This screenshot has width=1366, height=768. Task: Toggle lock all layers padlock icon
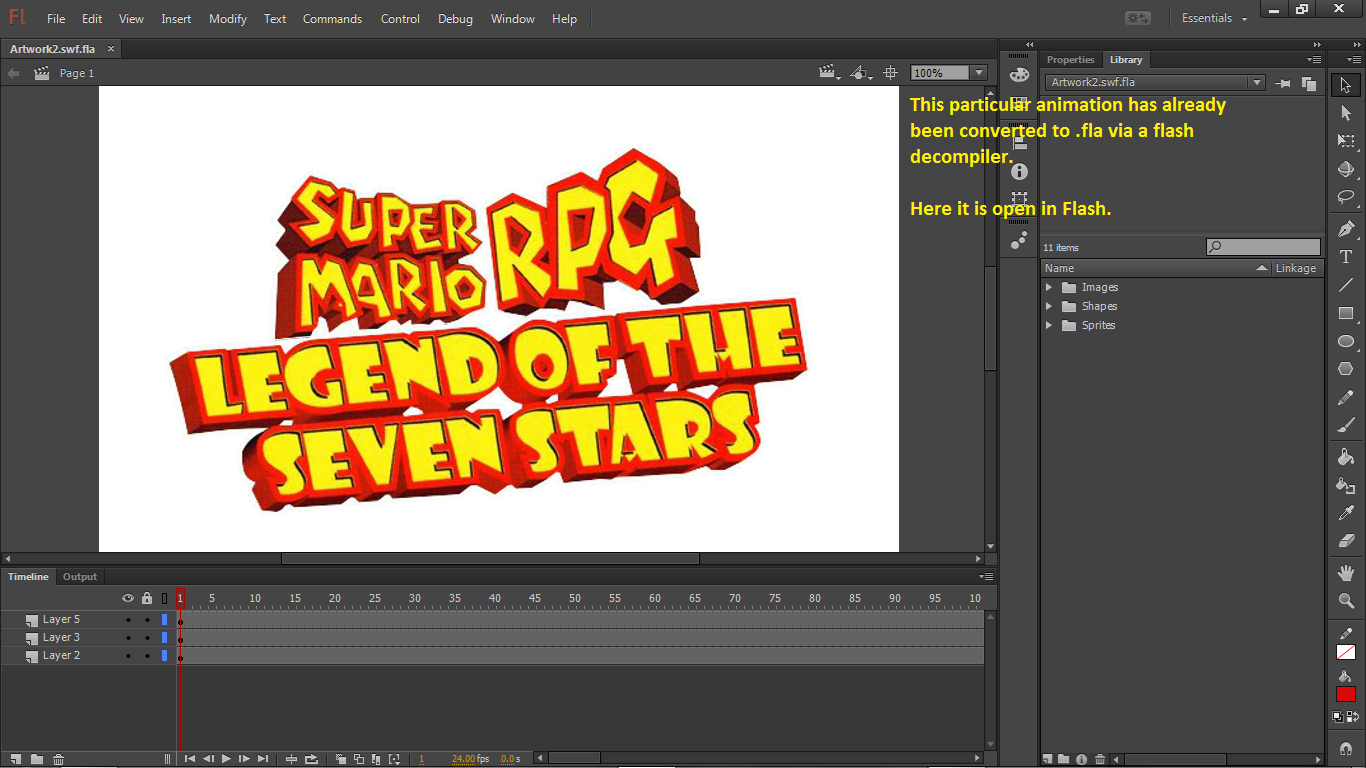147,598
